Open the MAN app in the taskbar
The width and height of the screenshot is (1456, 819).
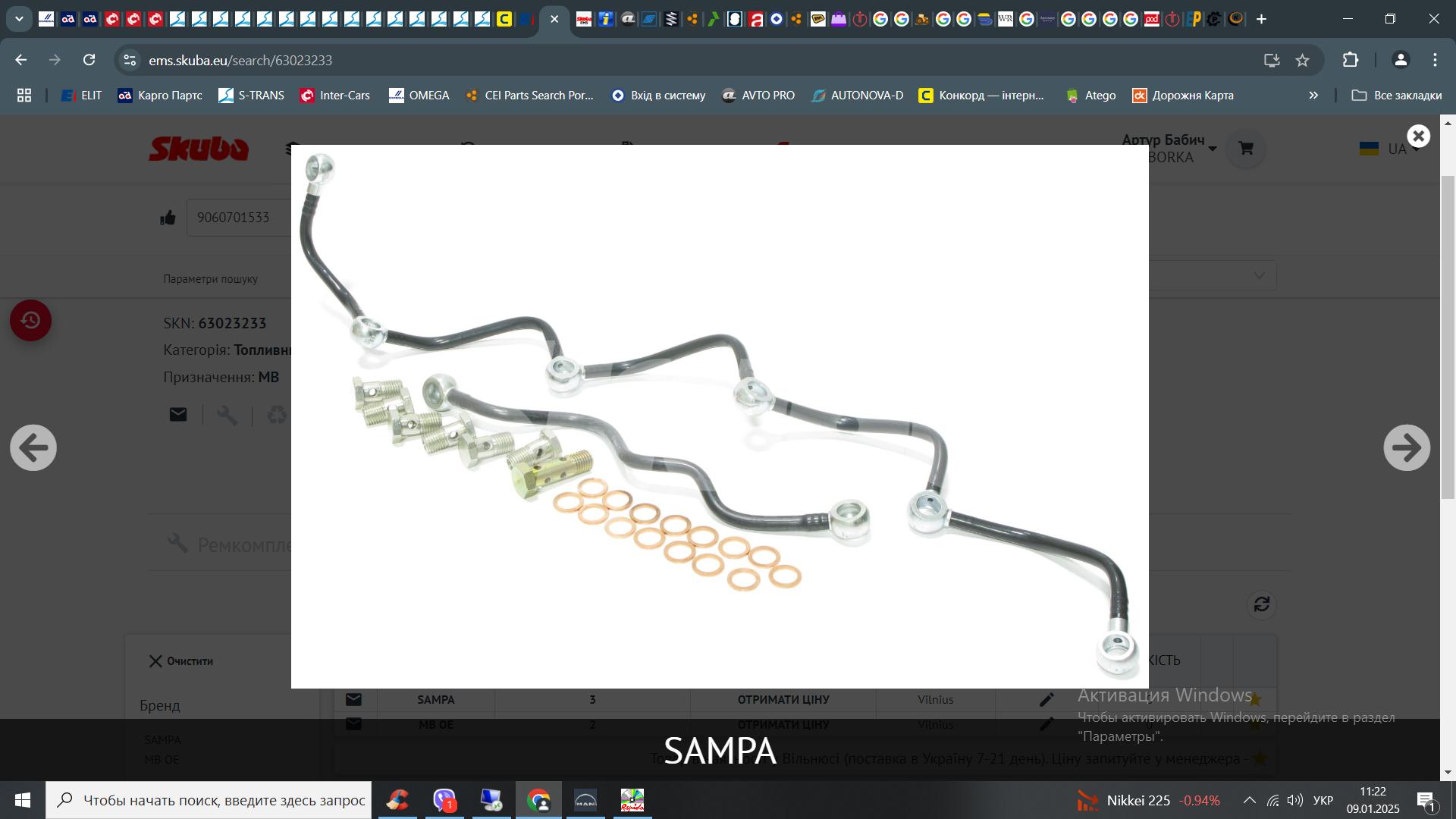click(585, 800)
